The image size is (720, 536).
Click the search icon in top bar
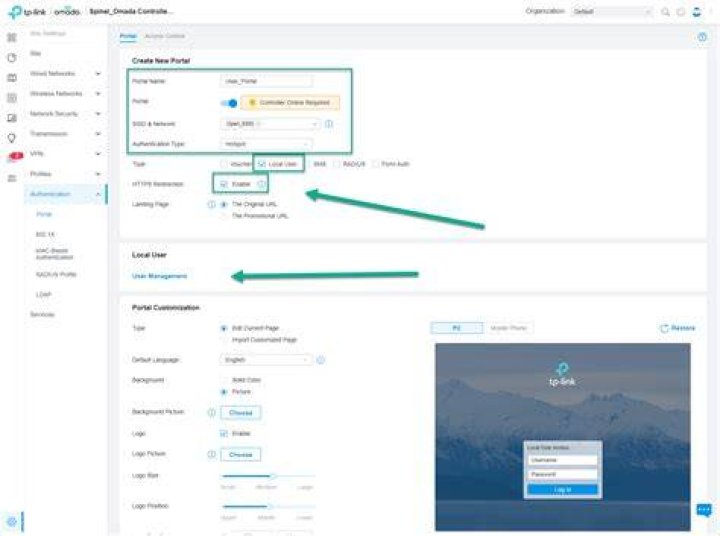(x=665, y=12)
